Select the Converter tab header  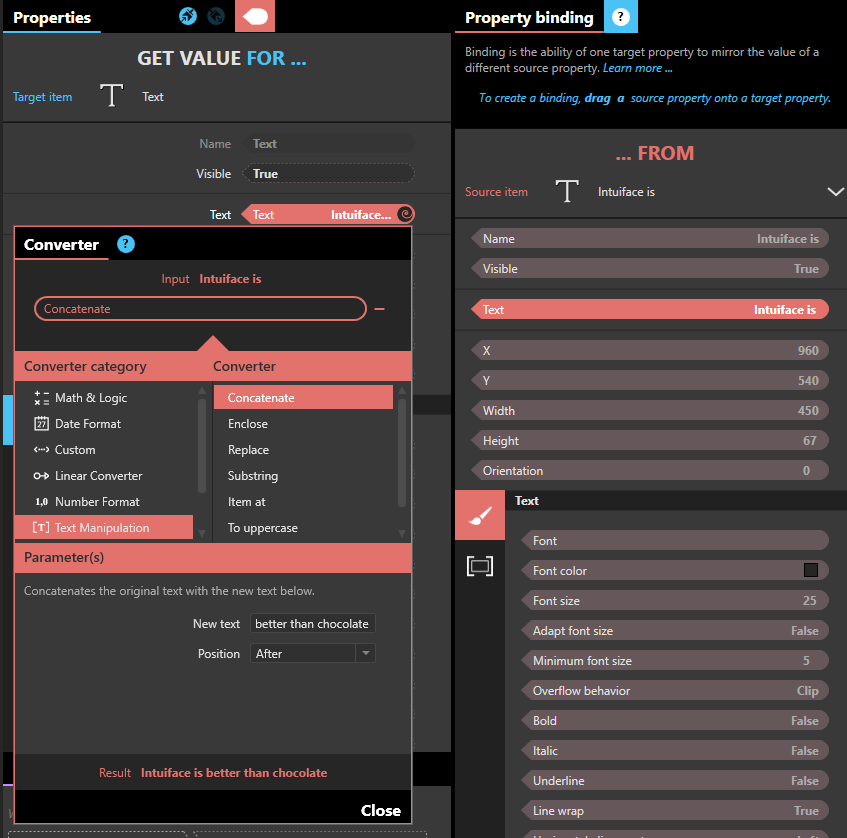pos(61,244)
